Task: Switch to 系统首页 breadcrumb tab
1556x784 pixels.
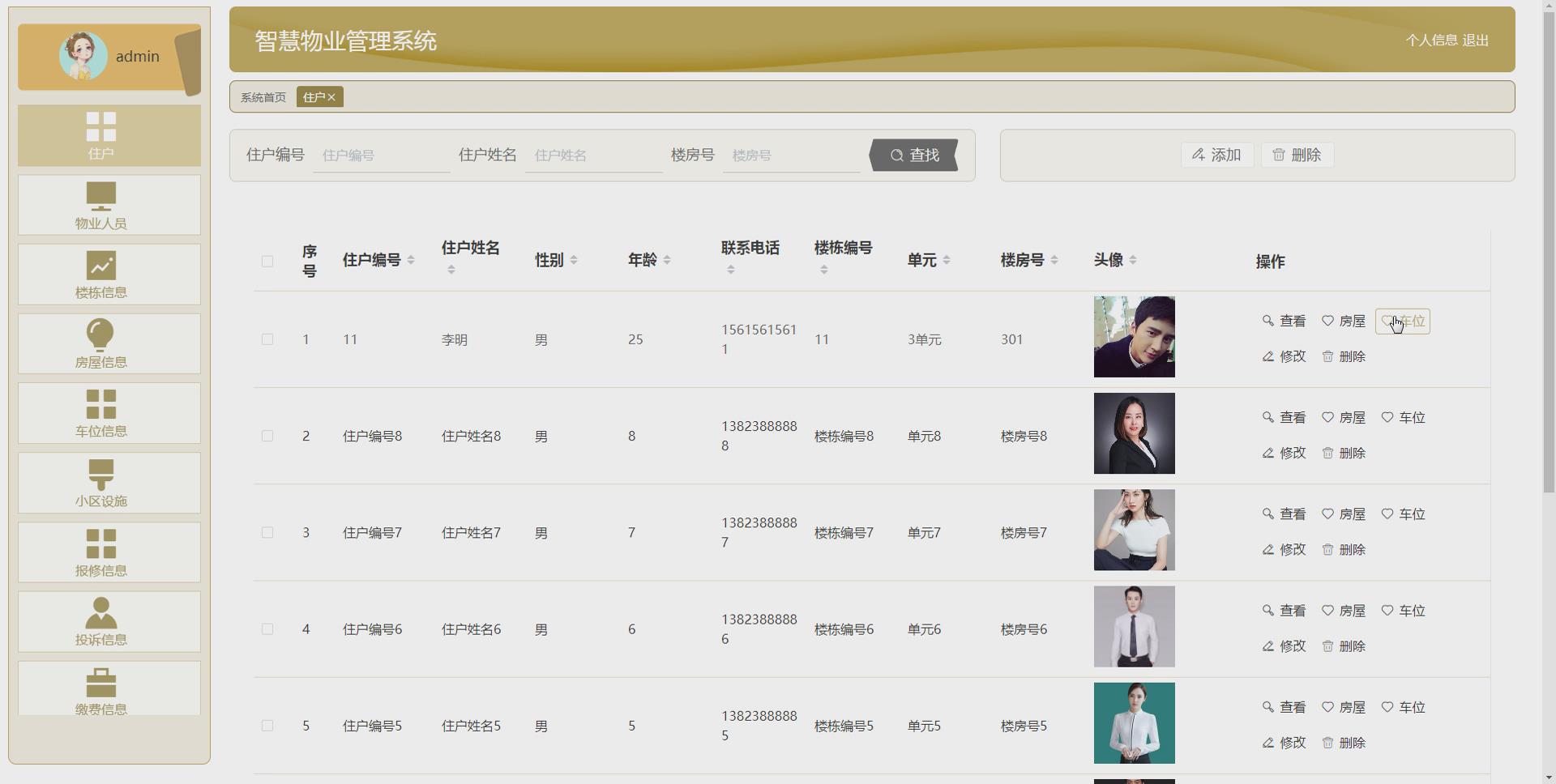Action: [263, 97]
